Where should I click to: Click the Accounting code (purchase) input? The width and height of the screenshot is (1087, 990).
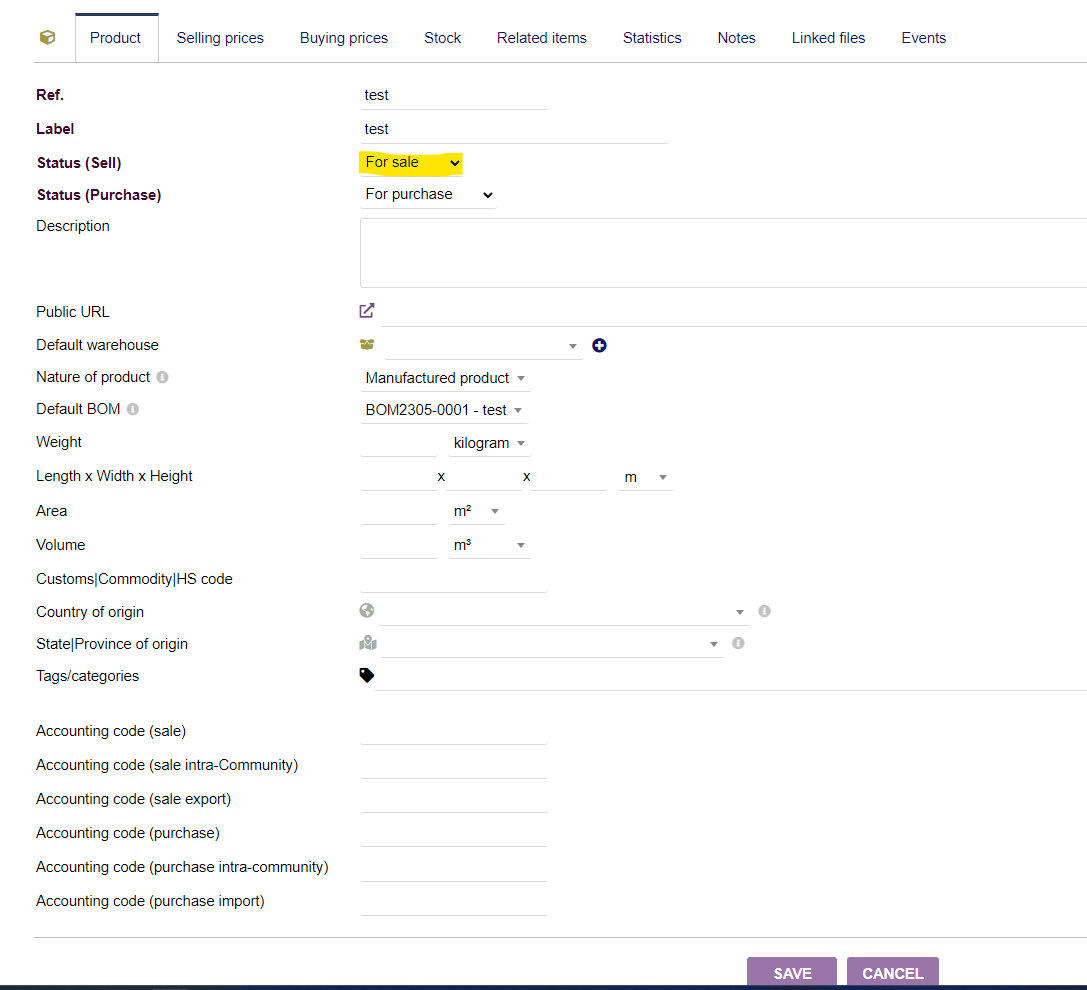tap(454, 833)
